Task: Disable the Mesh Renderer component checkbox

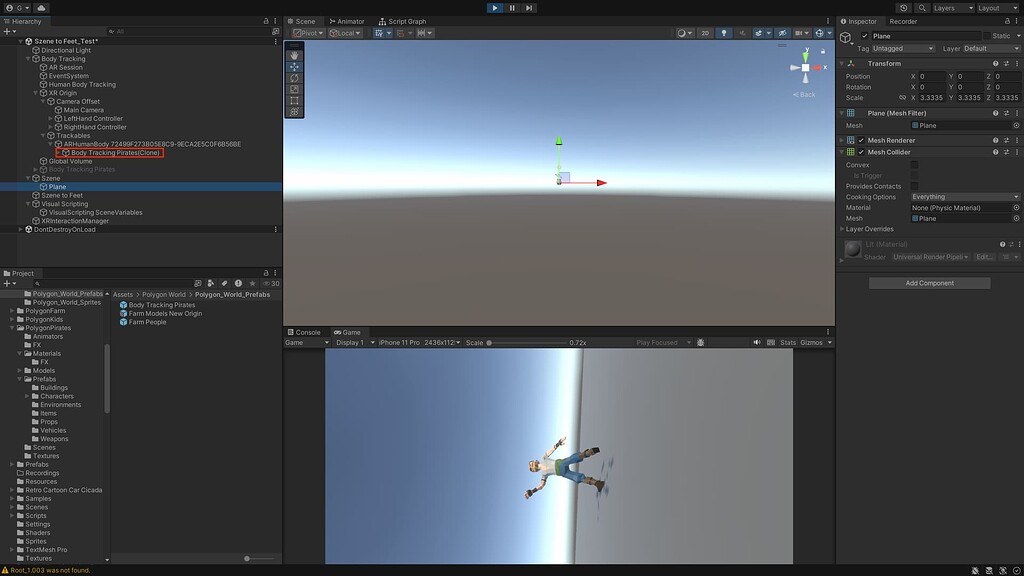Action: click(x=862, y=140)
